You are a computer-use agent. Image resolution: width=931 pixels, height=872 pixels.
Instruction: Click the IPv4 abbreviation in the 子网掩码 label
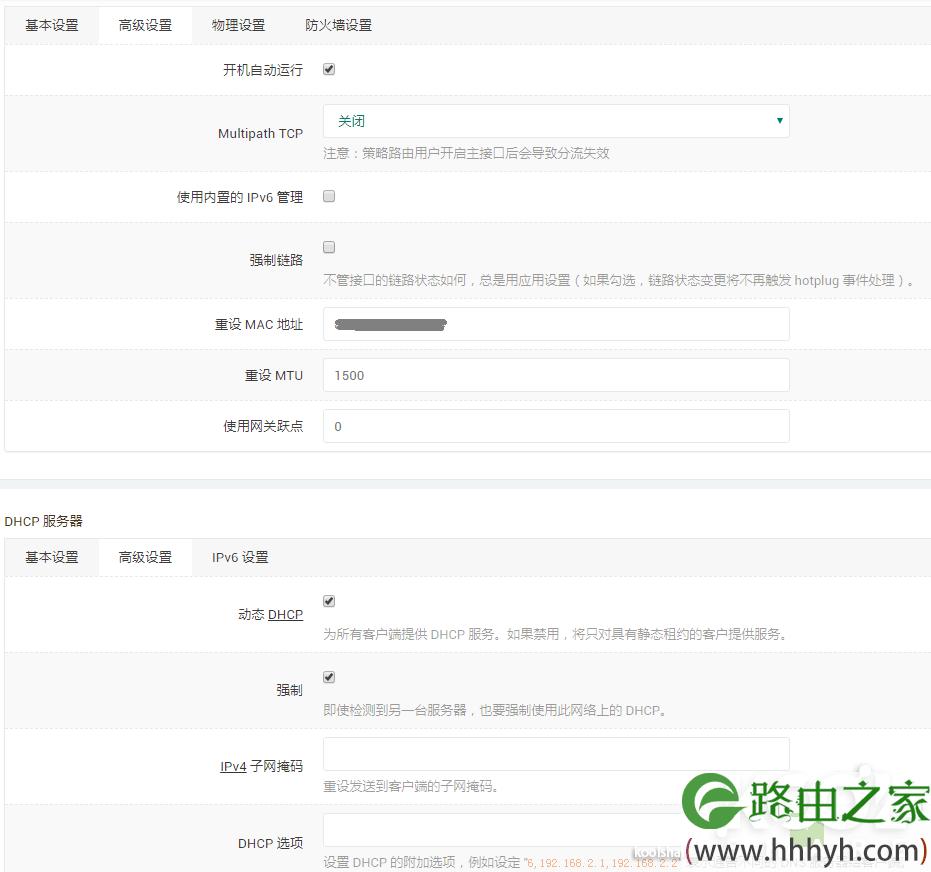point(233,767)
